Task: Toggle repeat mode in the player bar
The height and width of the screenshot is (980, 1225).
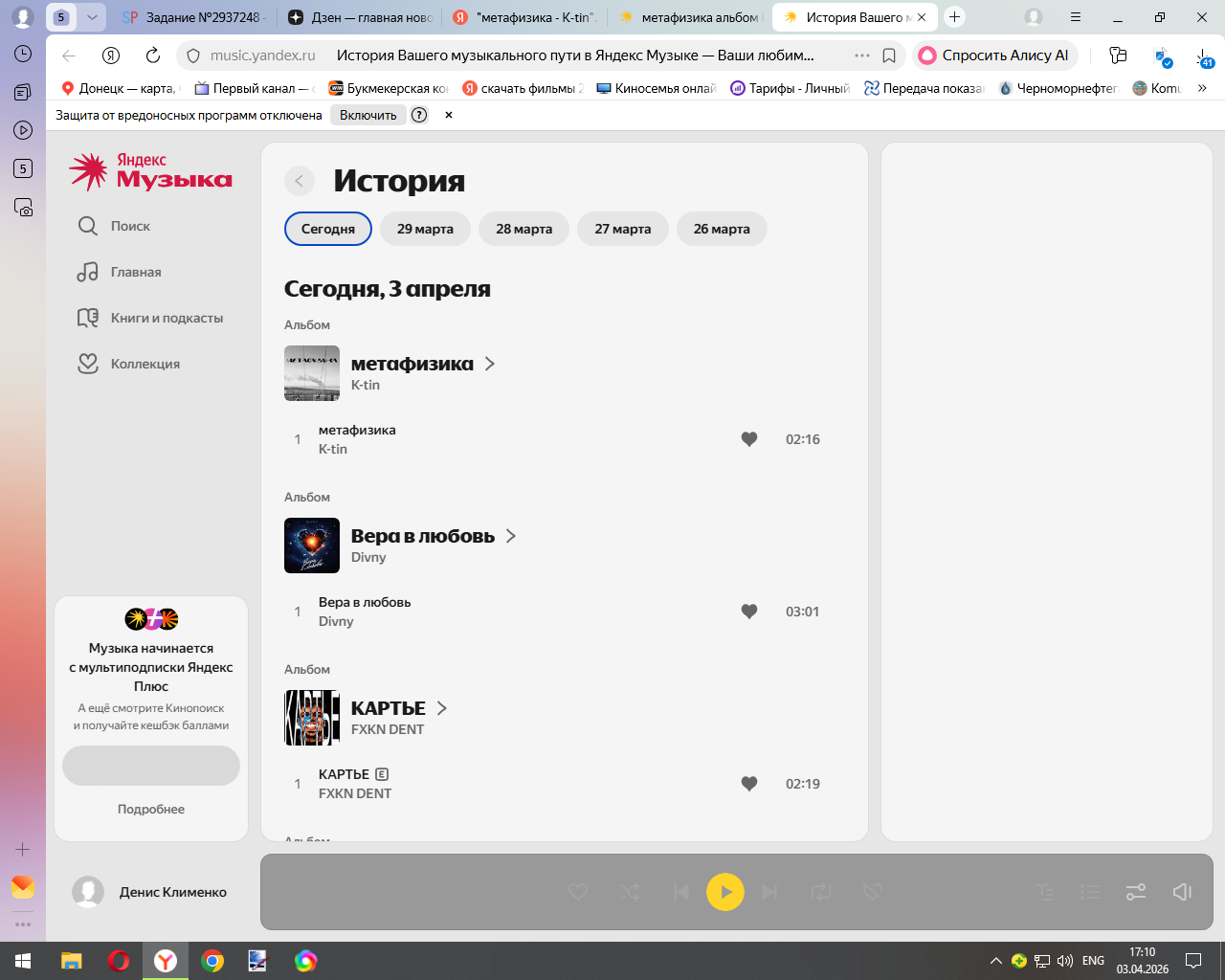Action: pos(821,892)
